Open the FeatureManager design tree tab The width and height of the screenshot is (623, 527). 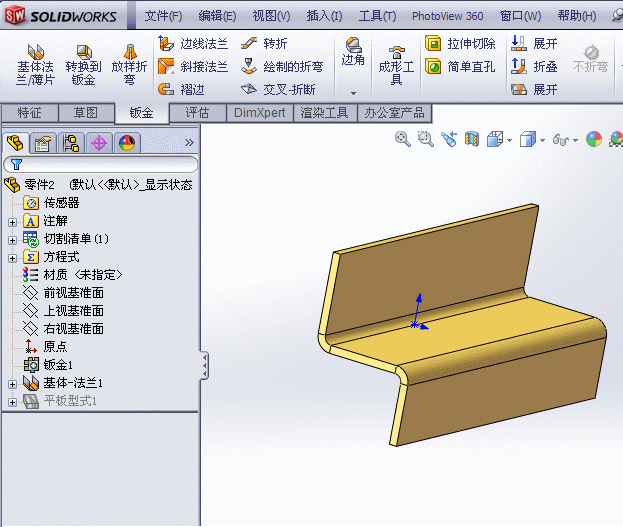pyautogui.click(x=15, y=143)
